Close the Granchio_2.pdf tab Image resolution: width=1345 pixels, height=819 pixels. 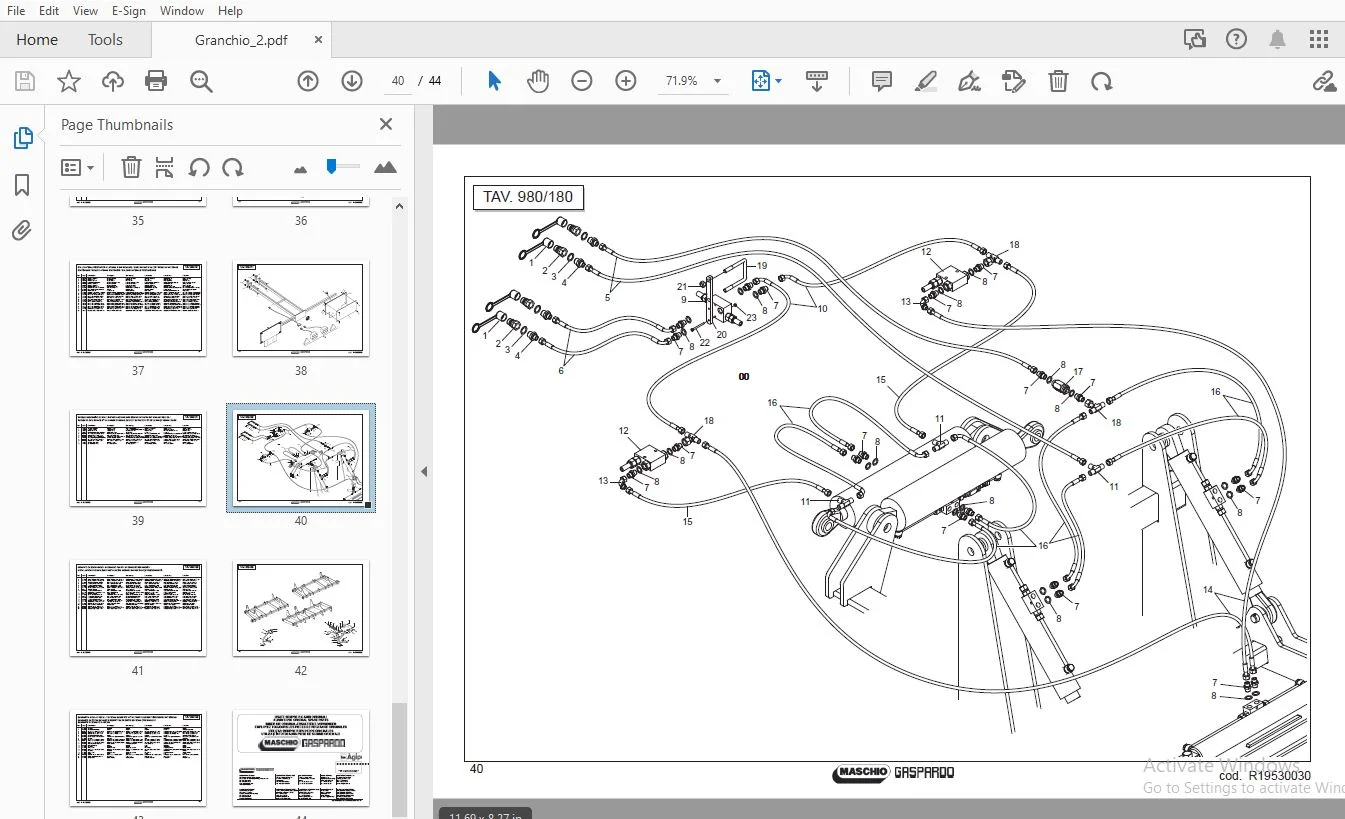pyautogui.click(x=318, y=40)
